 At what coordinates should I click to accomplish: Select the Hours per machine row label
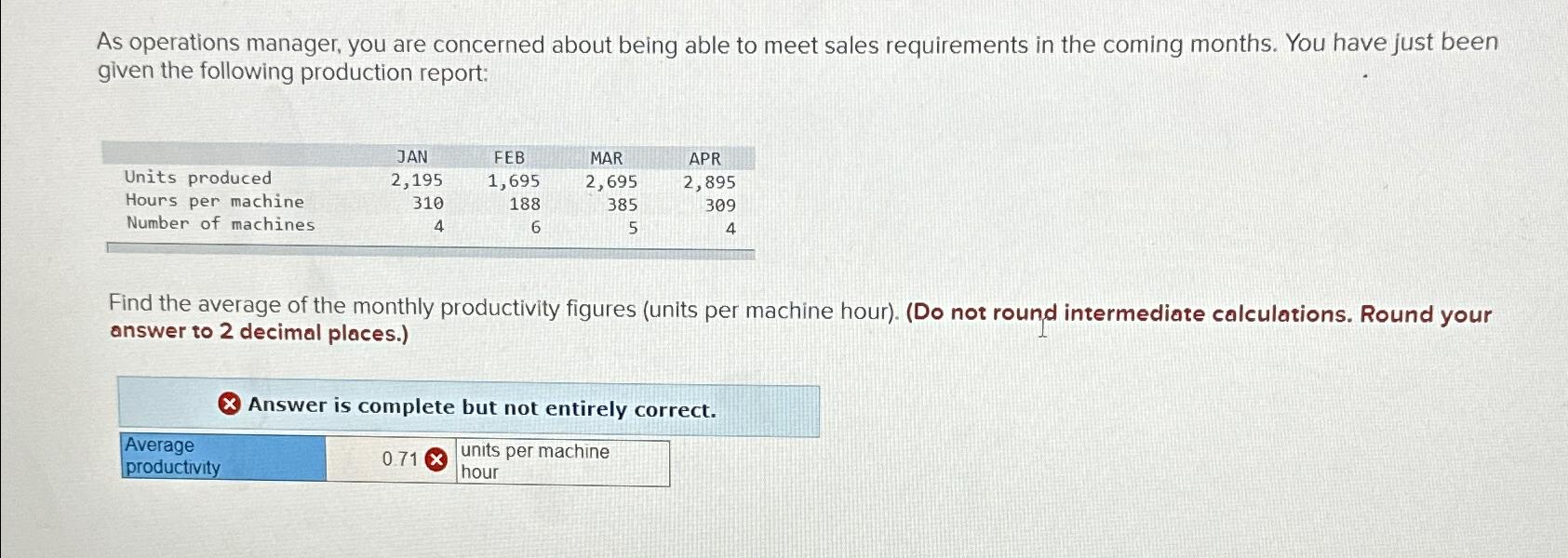tap(212, 200)
